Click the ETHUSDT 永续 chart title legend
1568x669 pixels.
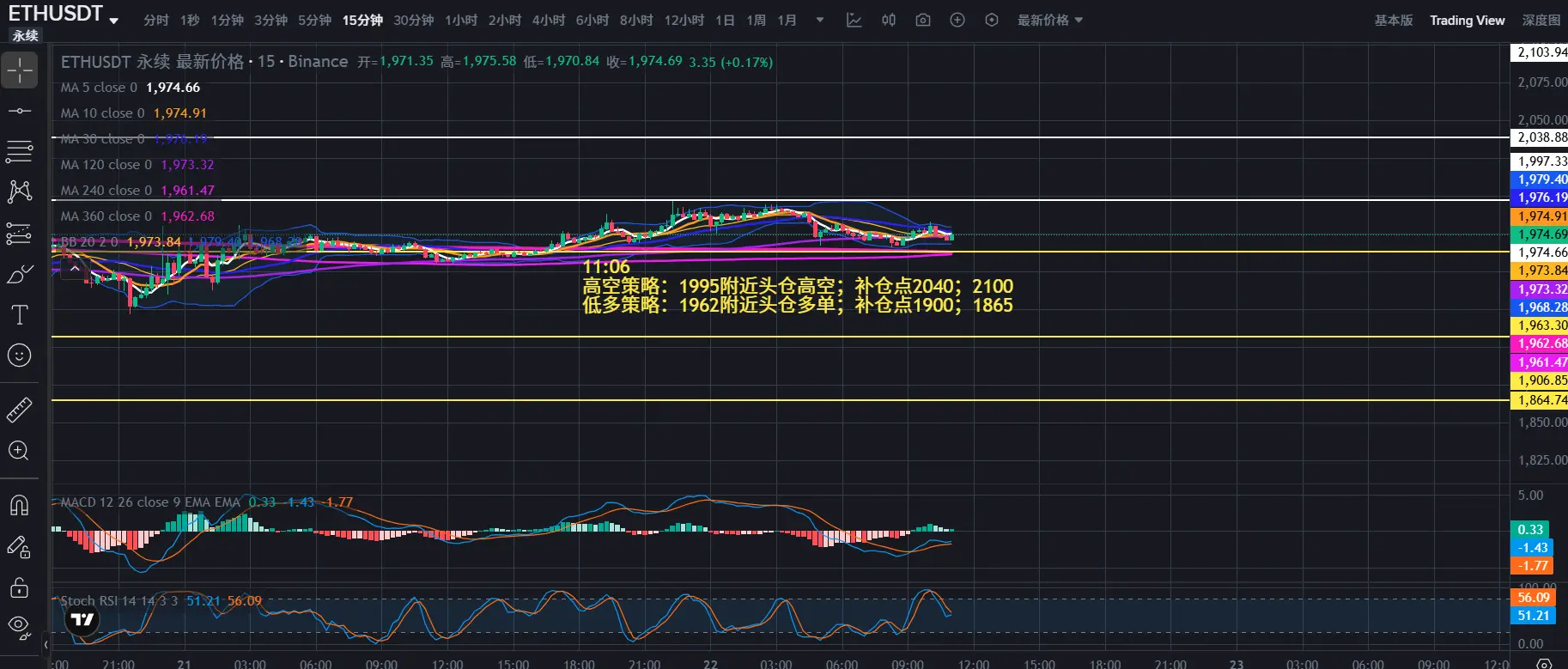(x=204, y=62)
